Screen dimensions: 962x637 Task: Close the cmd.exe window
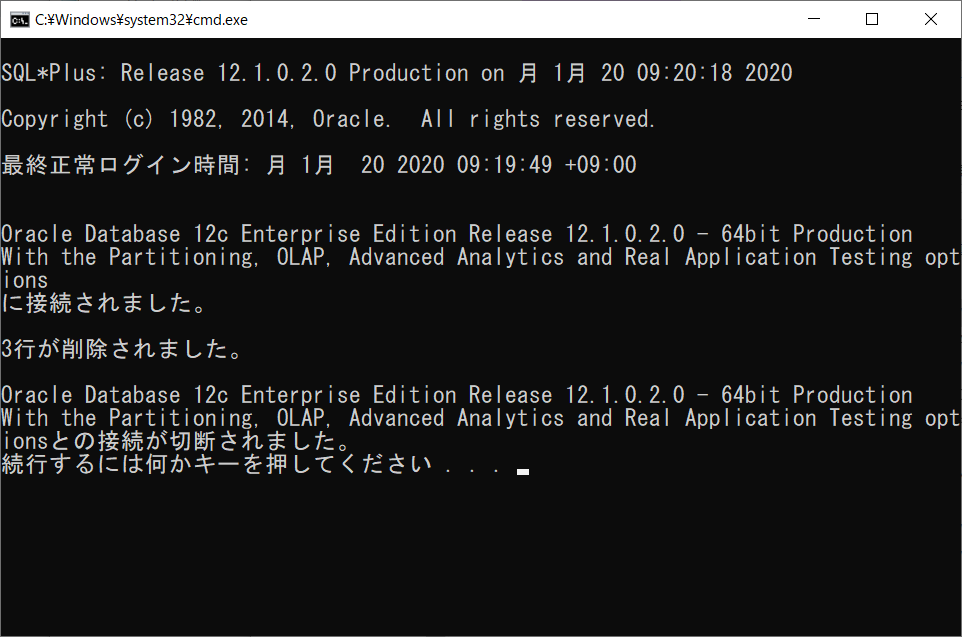932,19
